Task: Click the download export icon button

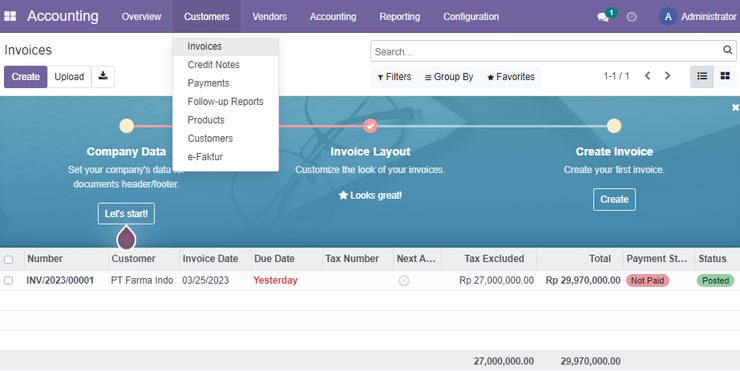Action: 103,76
